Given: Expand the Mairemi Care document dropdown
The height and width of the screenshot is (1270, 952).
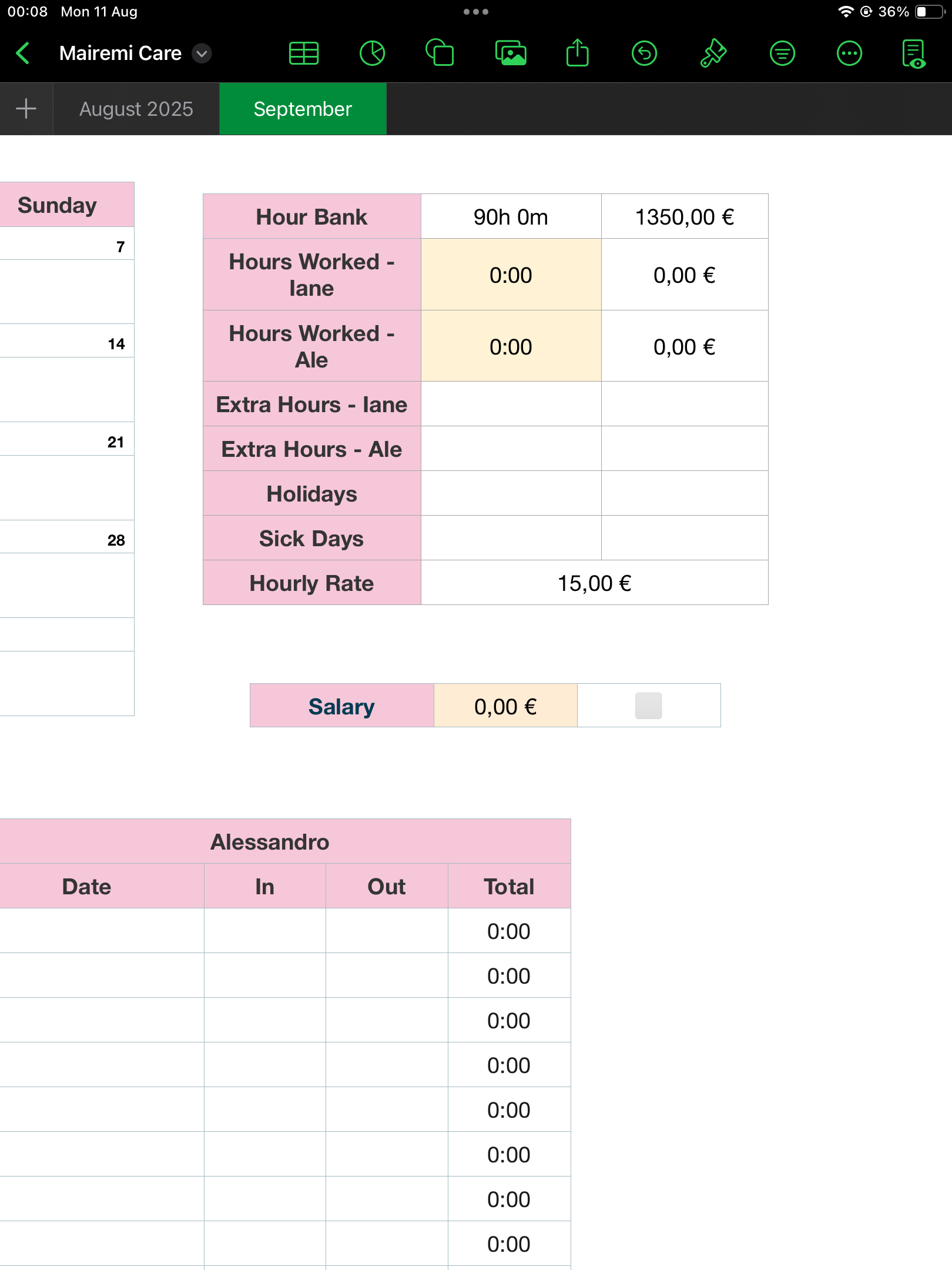Looking at the screenshot, I should coord(202,54).
